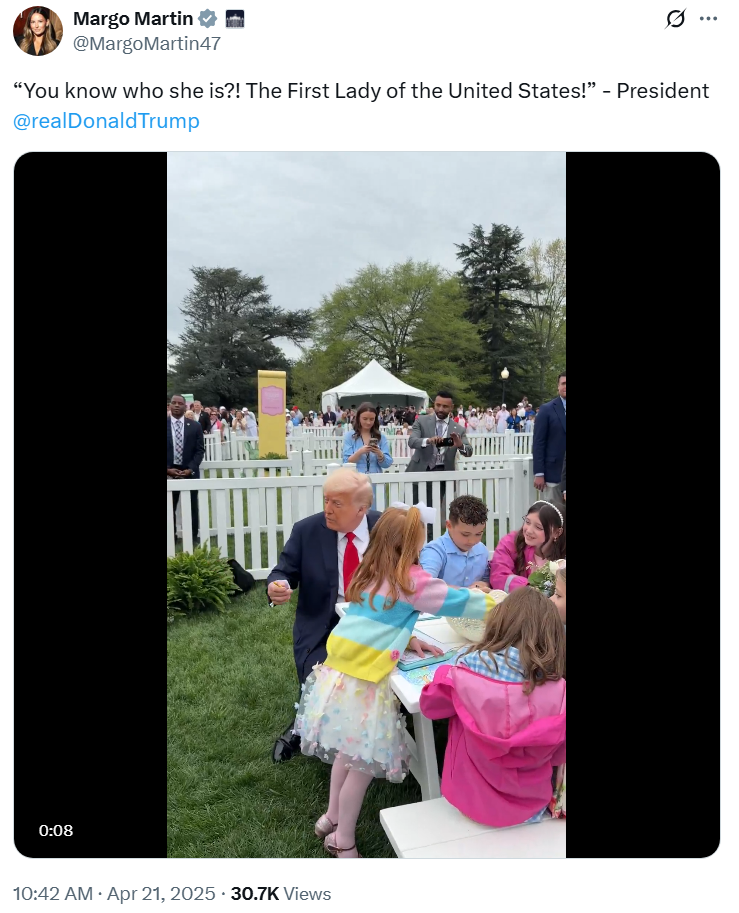Play the Easter Egg Roll video
Viewport: 739px width, 913px height.
click(366, 504)
